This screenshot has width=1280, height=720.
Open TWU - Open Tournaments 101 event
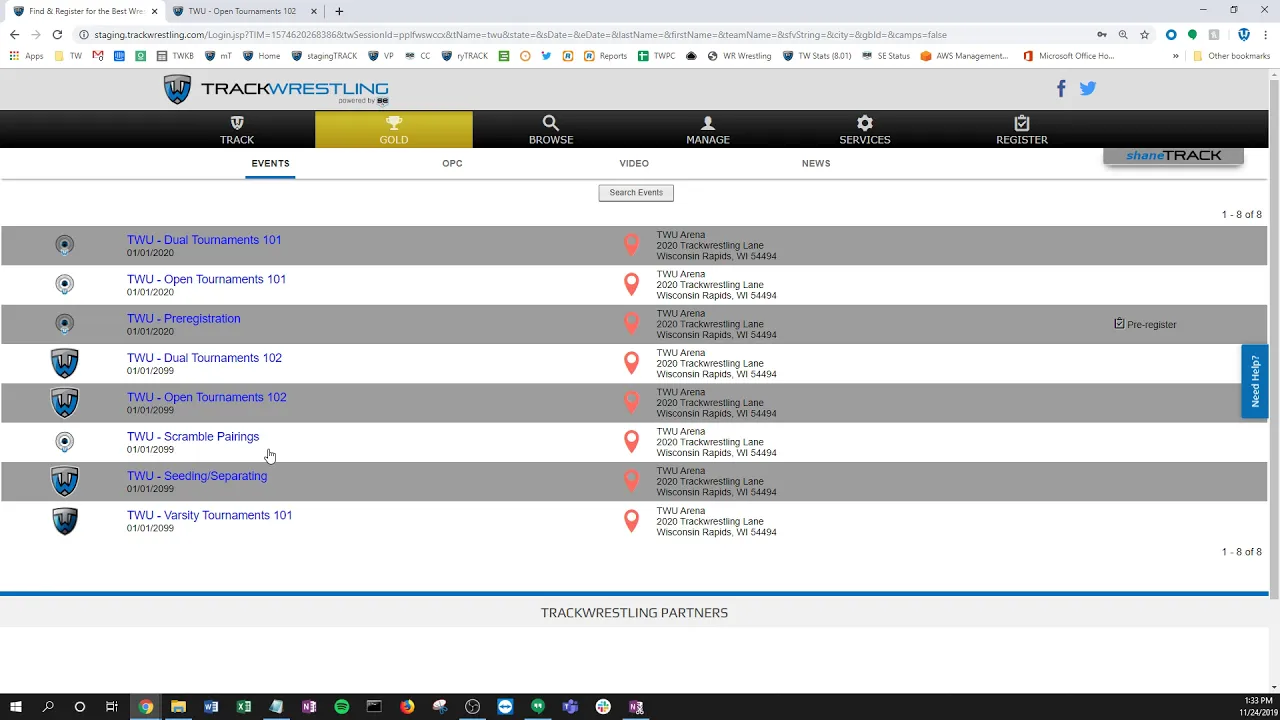point(206,279)
